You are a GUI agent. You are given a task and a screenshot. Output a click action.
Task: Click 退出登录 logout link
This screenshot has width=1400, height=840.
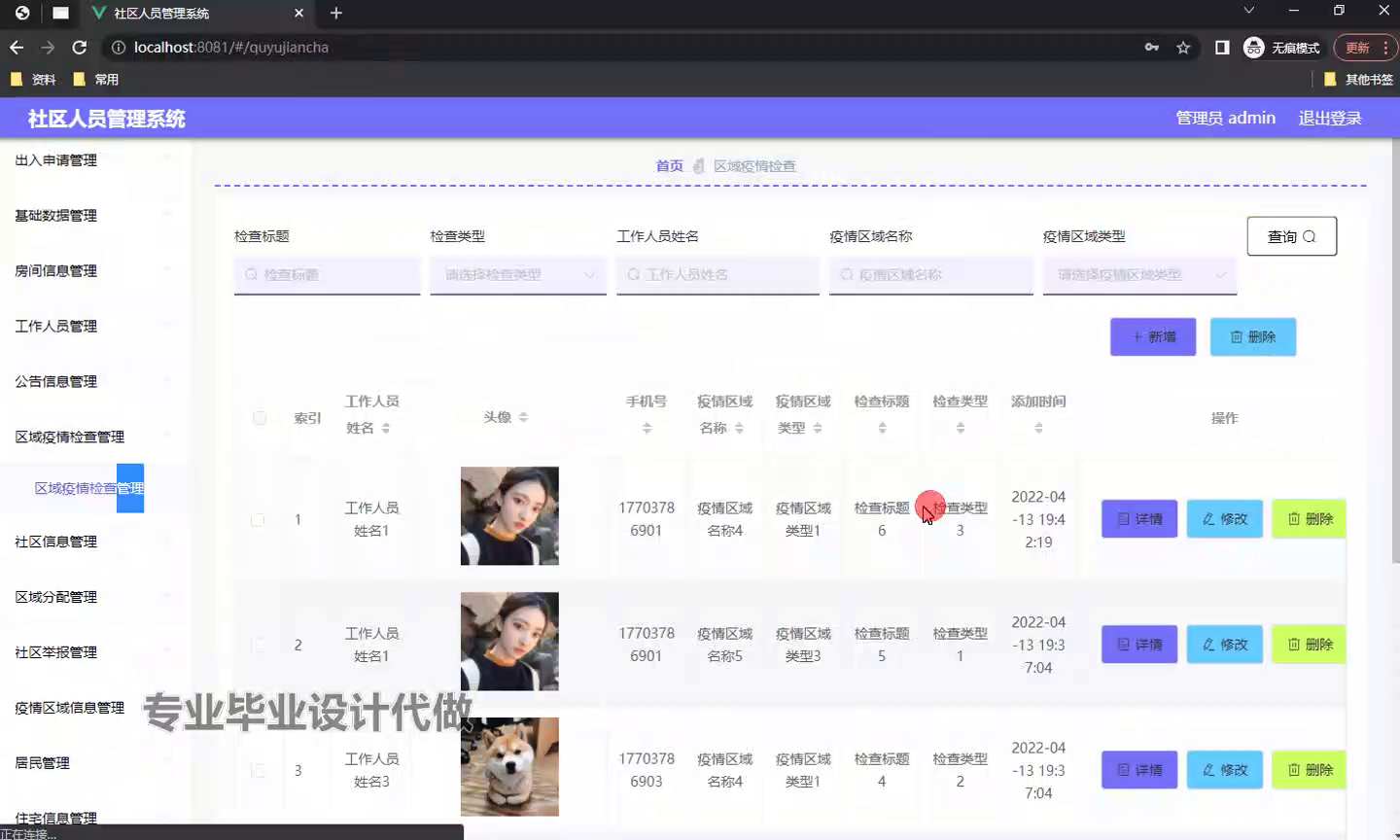click(x=1330, y=118)
